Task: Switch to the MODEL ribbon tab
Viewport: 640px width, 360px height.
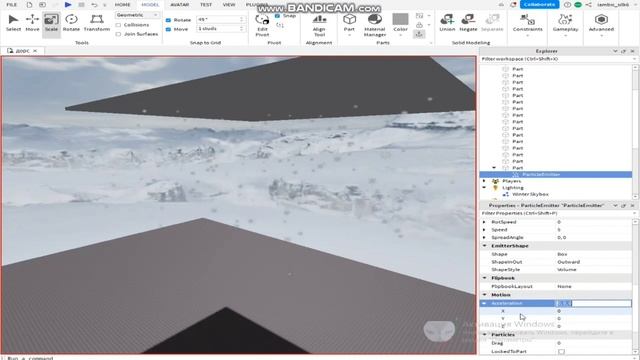Action: click(150, 4)
